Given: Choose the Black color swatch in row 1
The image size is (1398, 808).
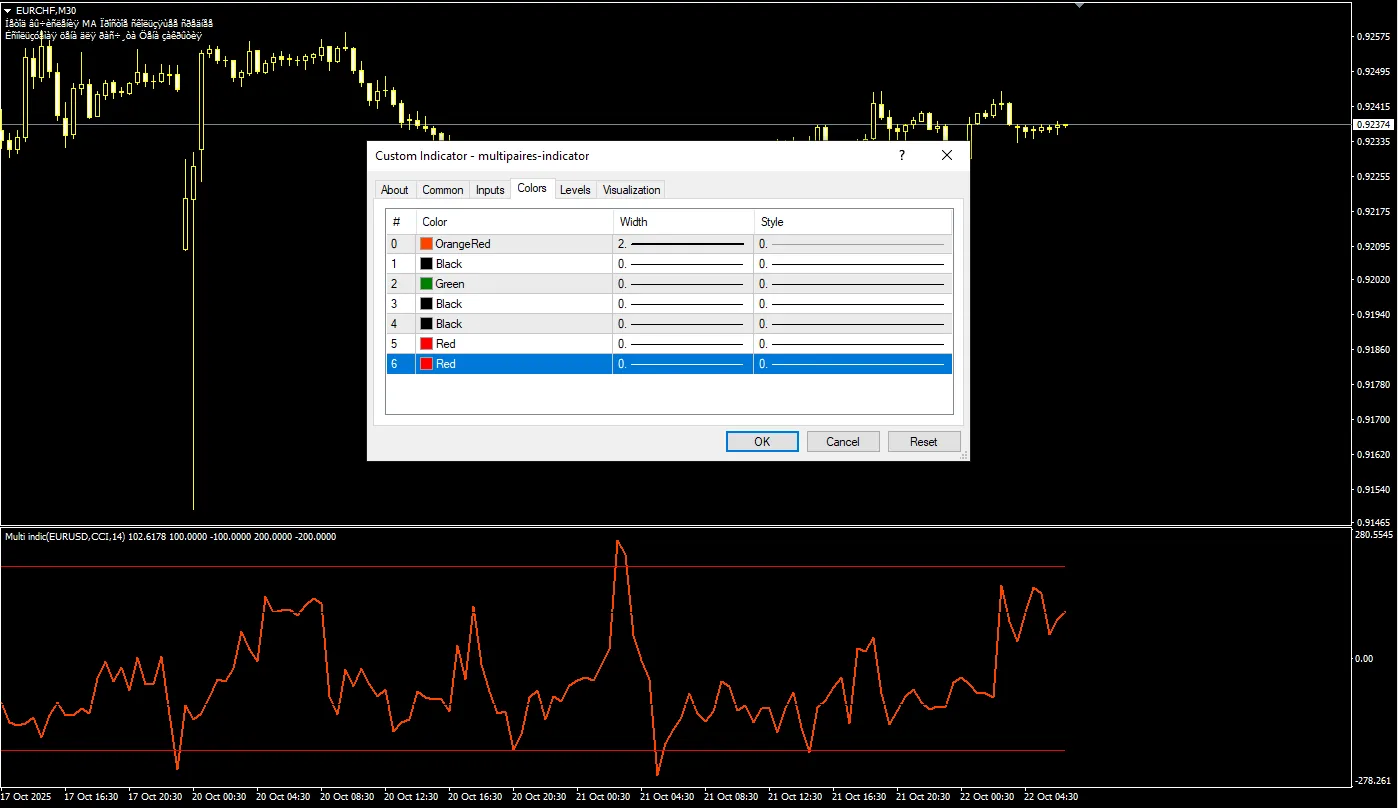Looking at the screenshot, I should click(427, 264).
